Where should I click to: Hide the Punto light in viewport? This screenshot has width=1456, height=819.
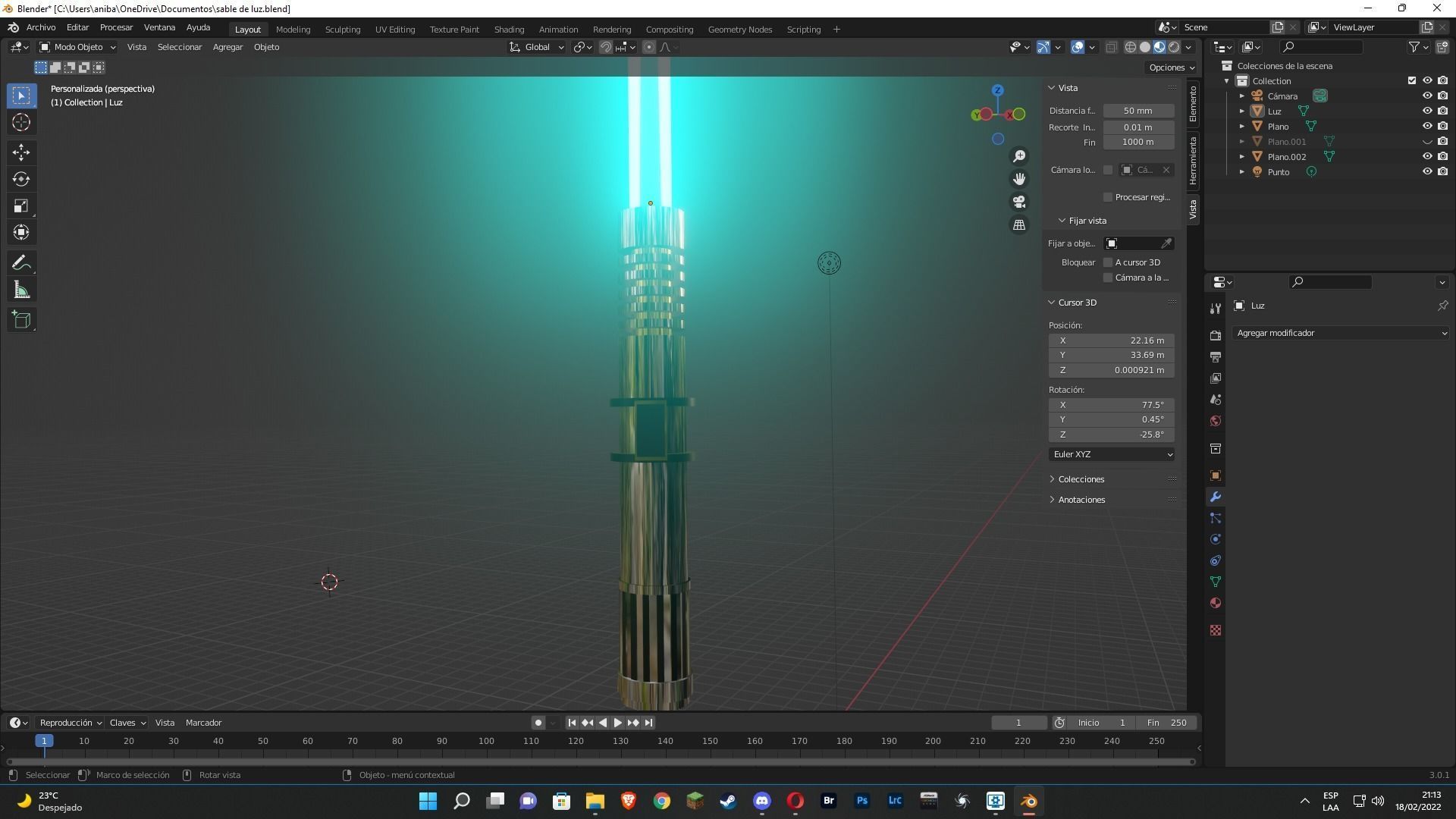coord(1427,172)
